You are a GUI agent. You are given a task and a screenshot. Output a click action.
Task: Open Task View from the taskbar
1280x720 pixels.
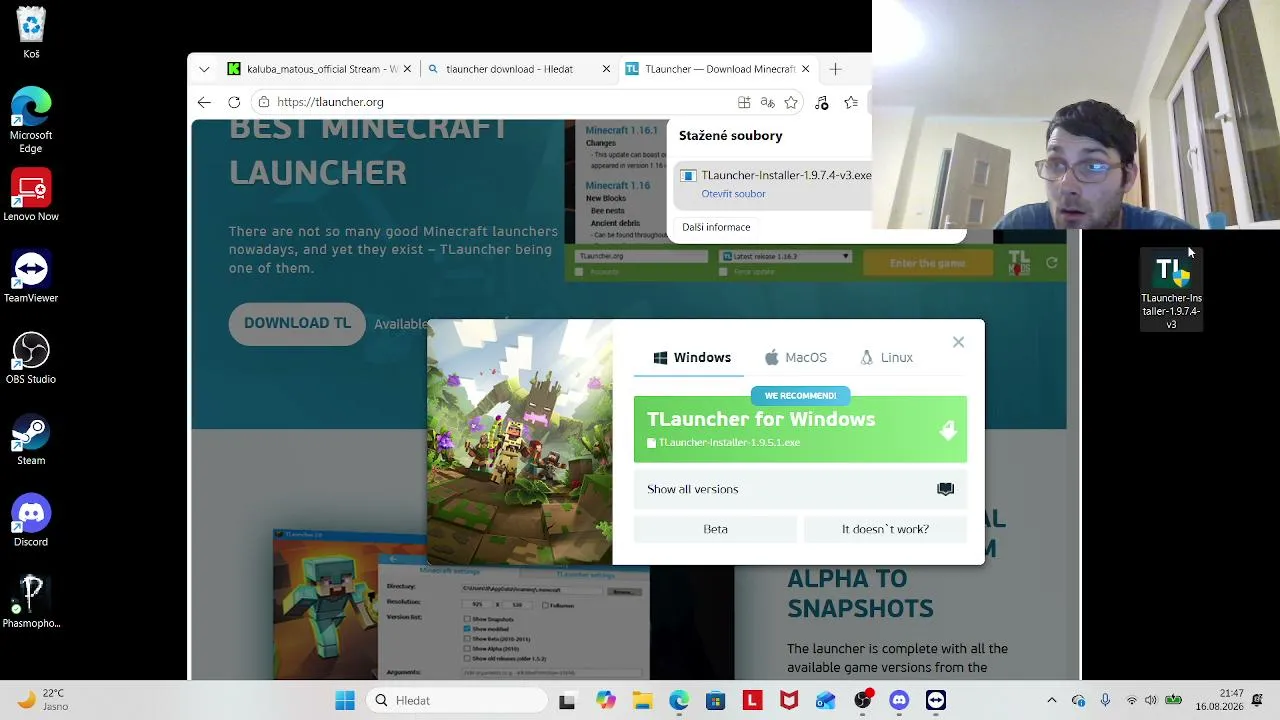point(567,700)
